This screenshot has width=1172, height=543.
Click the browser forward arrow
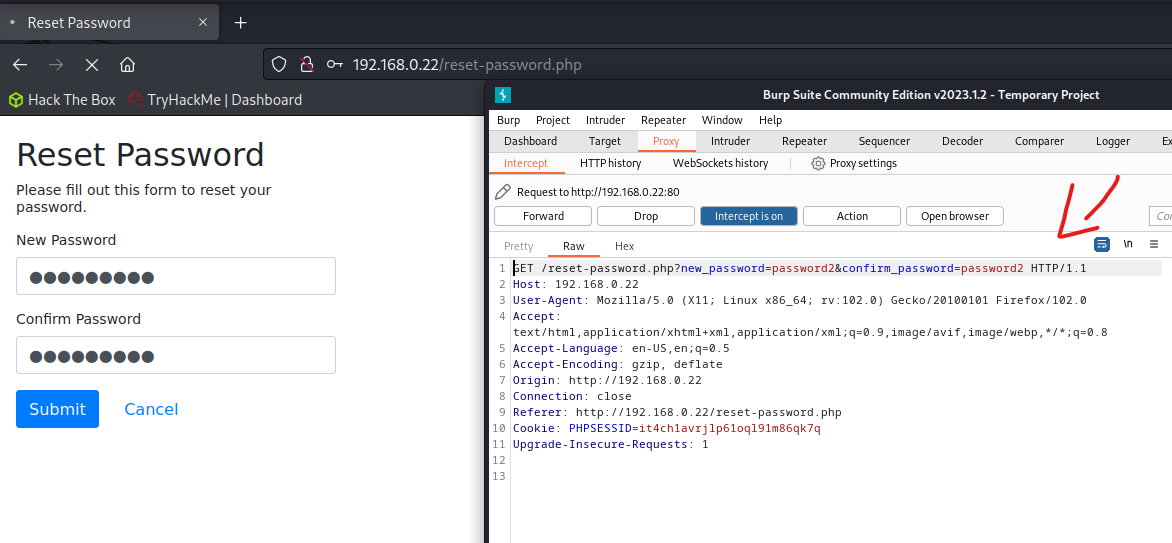55,65
